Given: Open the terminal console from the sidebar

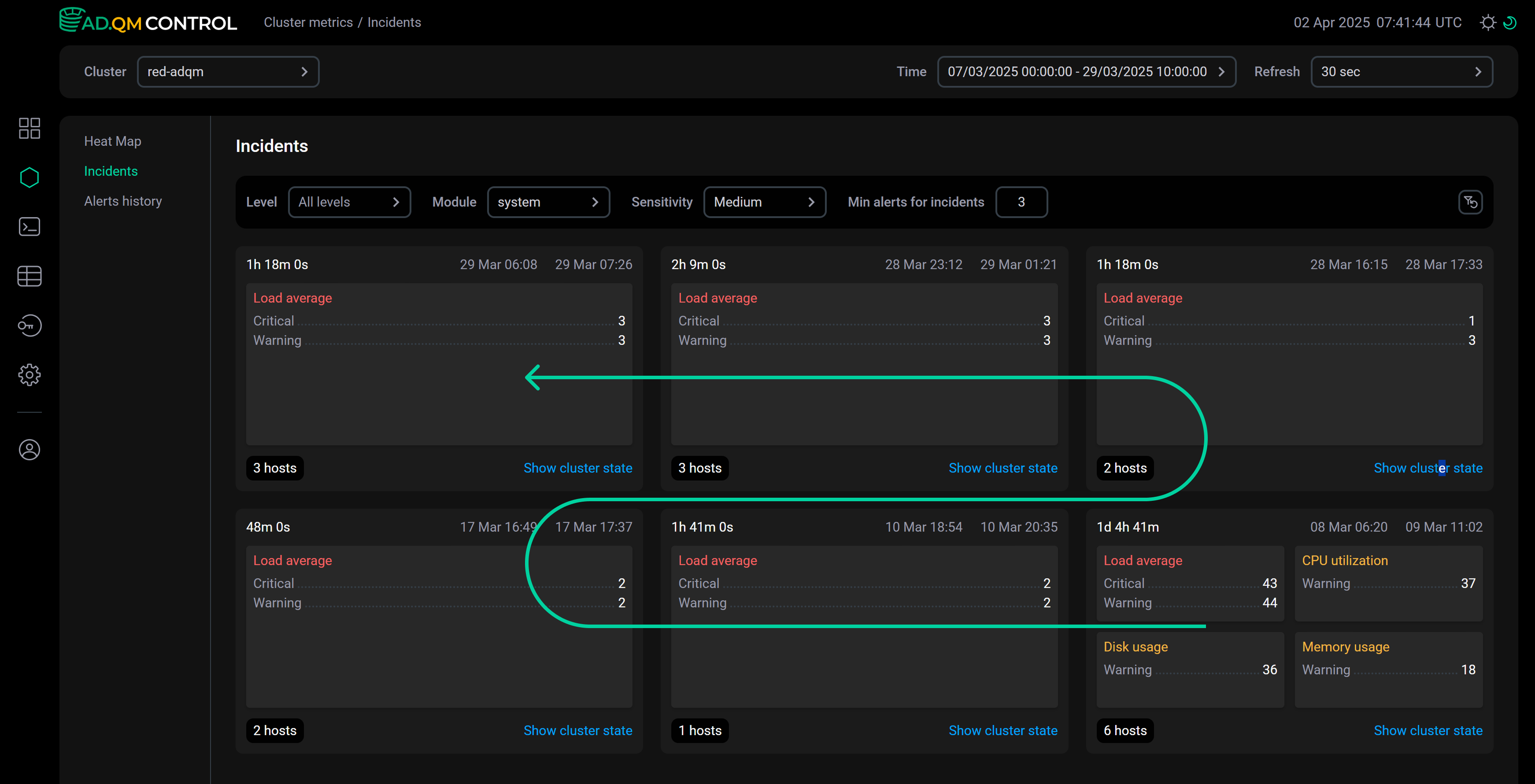Looking at the screenshot, I should (29, 226).
